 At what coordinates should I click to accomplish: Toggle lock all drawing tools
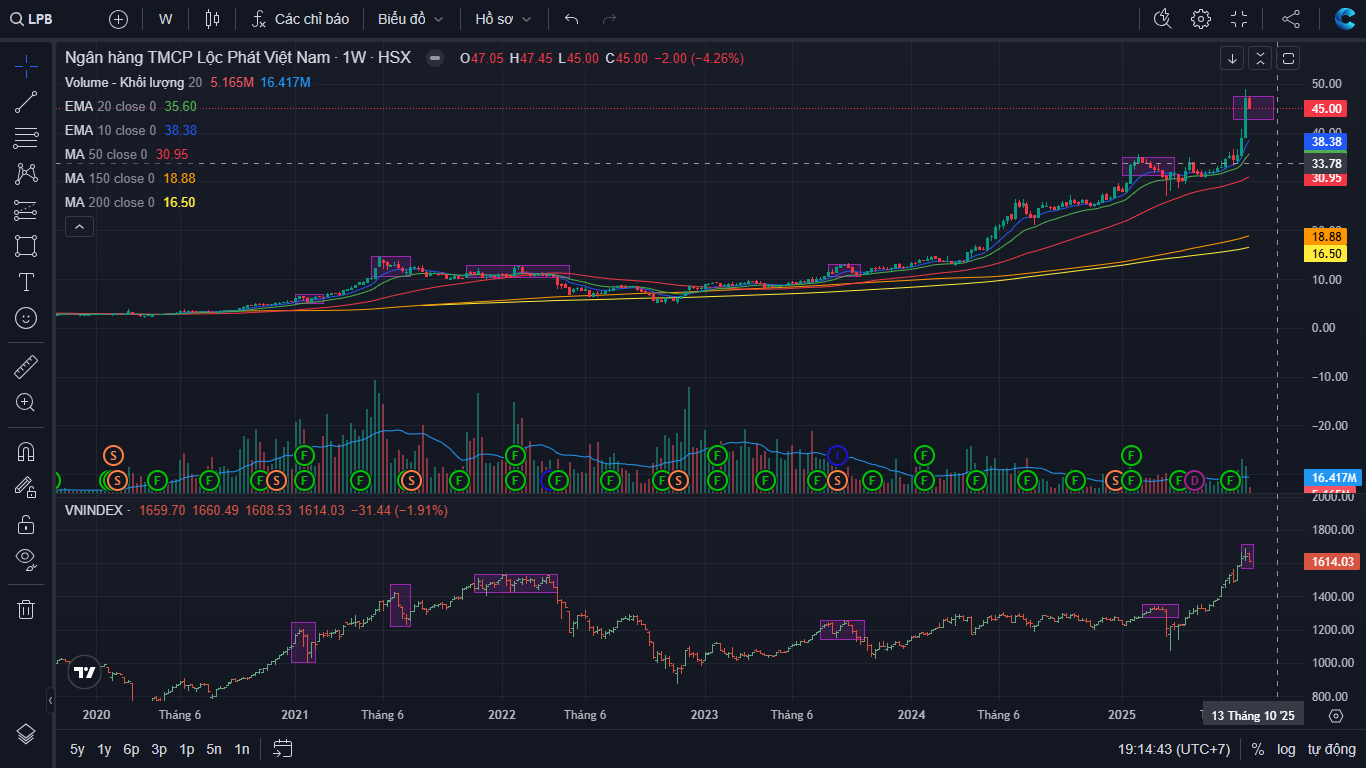(26, 523)
